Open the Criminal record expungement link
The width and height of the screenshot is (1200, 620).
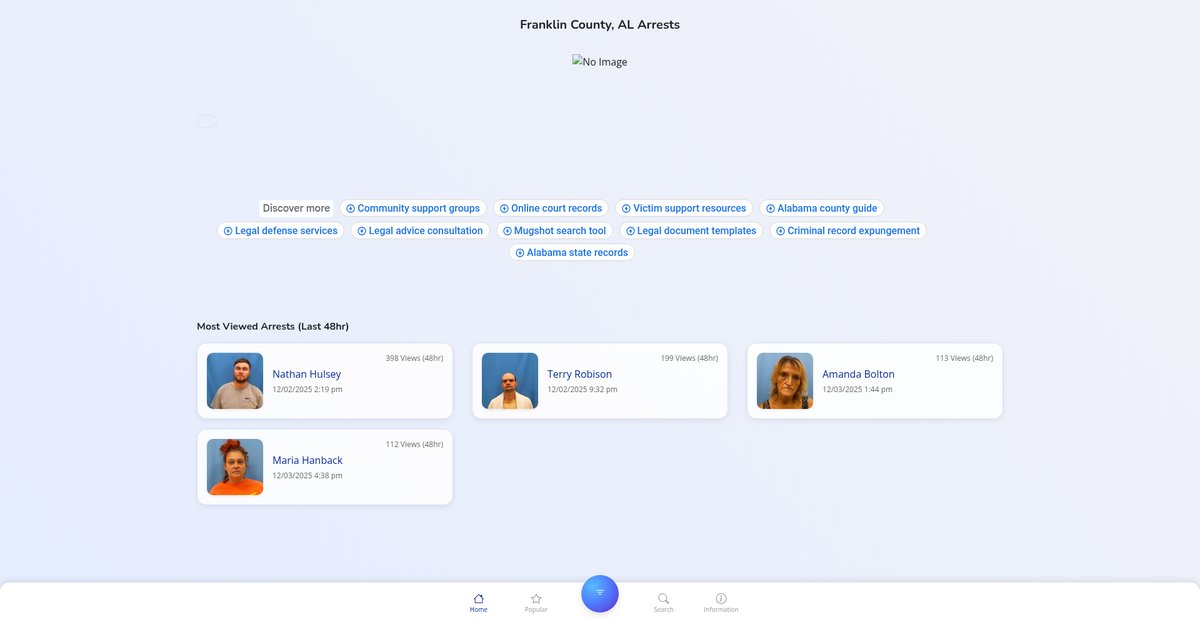click(848, 230)
